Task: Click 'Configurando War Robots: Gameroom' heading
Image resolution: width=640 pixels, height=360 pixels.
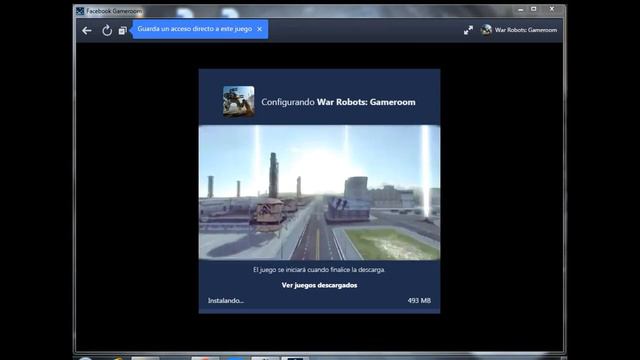Action: (338, 102)
